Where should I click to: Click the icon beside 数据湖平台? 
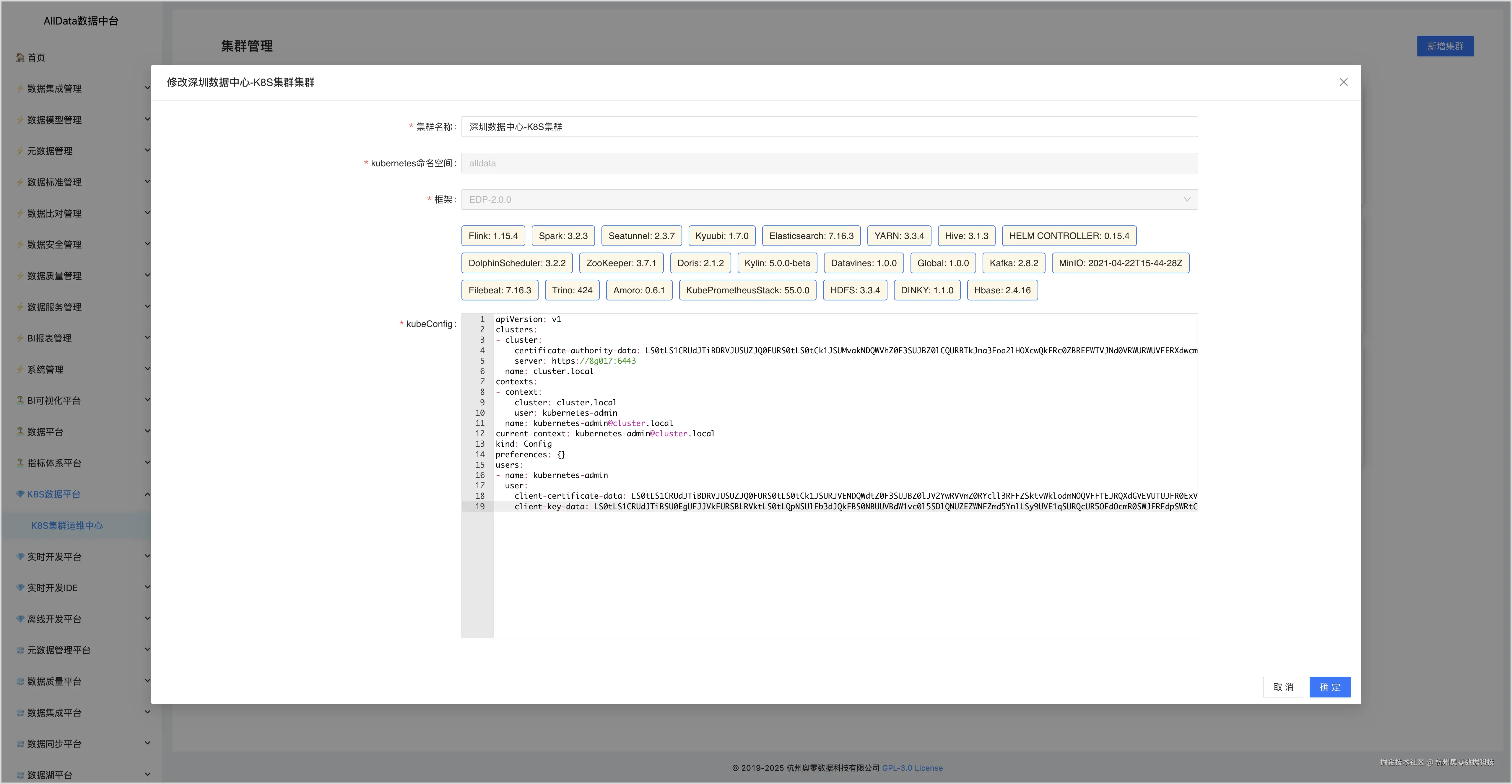[x=20, y=775]
